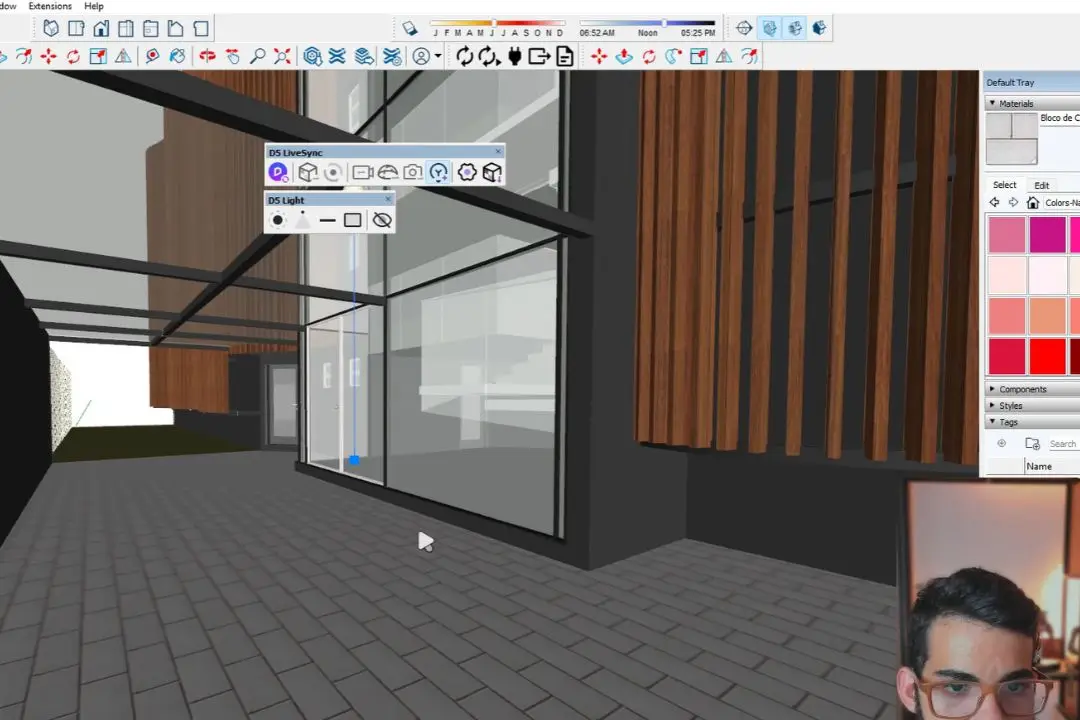This screenshot has width=1080, height=720.
Task: Click Materials forward arrow
Action: point(1013,202)
